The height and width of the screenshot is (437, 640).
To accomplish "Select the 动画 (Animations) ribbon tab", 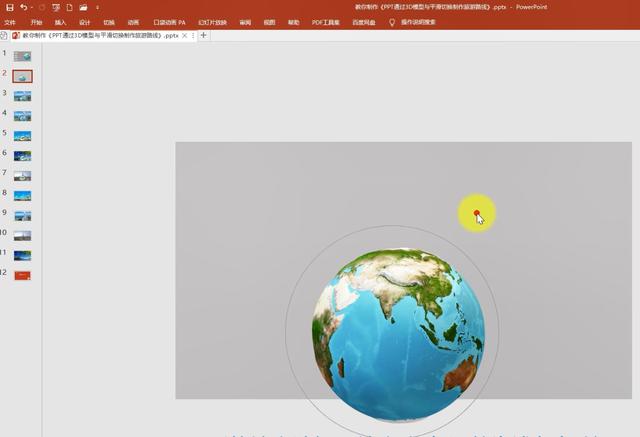I will pos(133,21).
